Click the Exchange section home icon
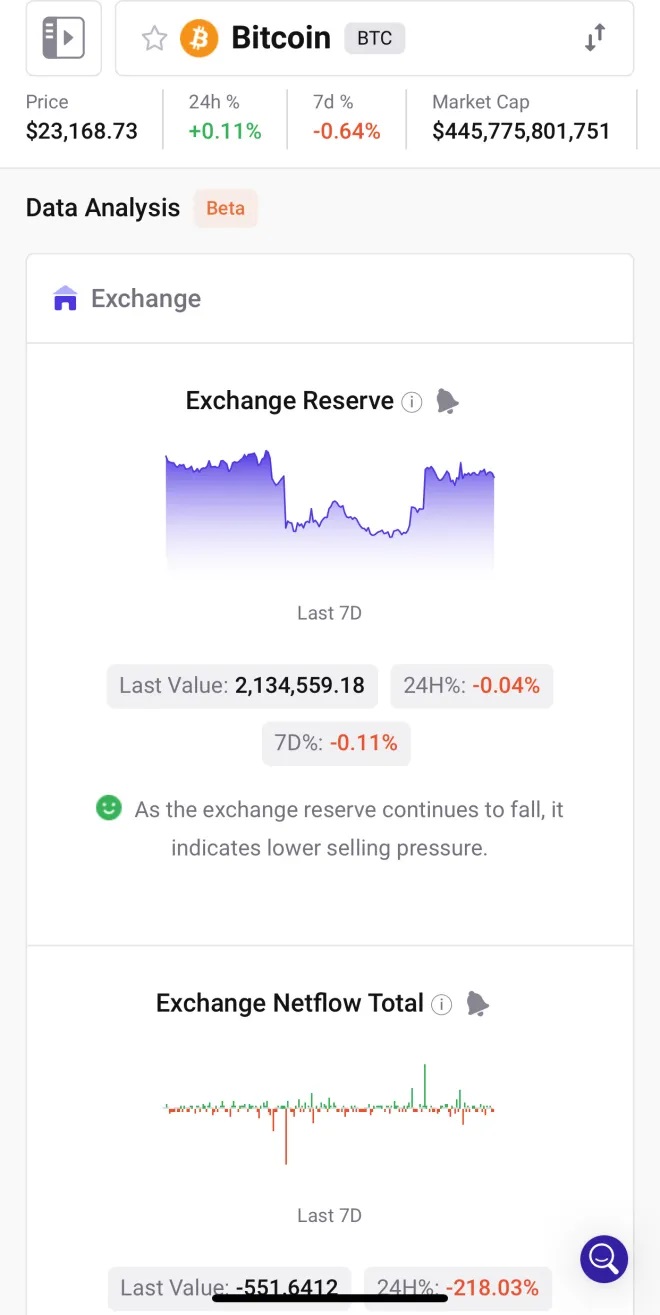The height and width of the screenshot is (1315, 660). point(65,298)
